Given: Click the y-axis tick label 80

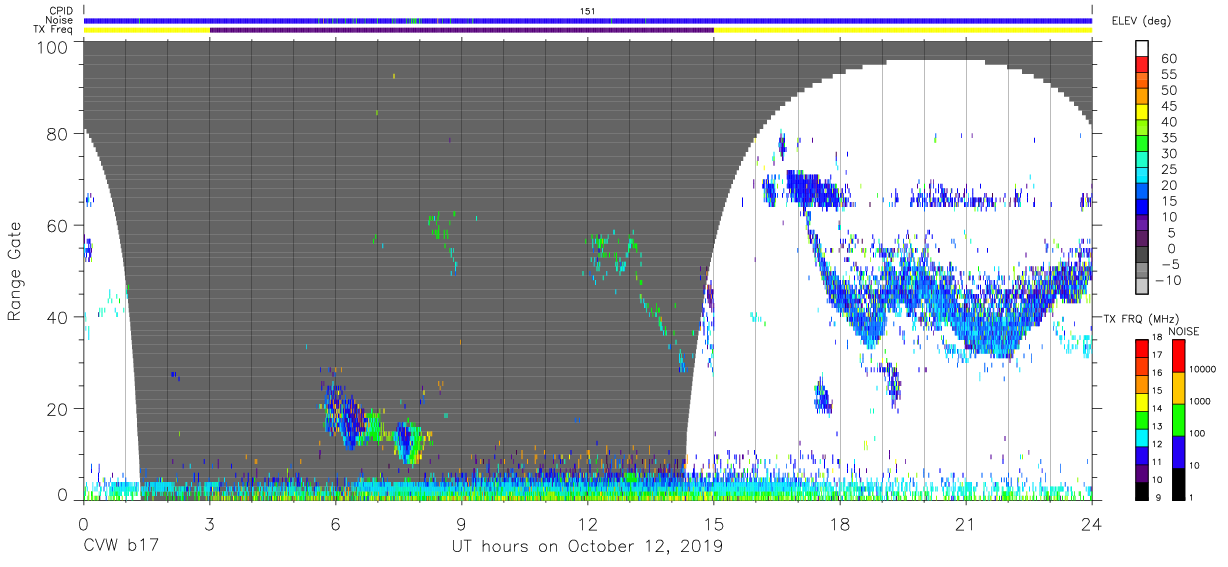Looking at the screenshot, I should click(58, 133).
